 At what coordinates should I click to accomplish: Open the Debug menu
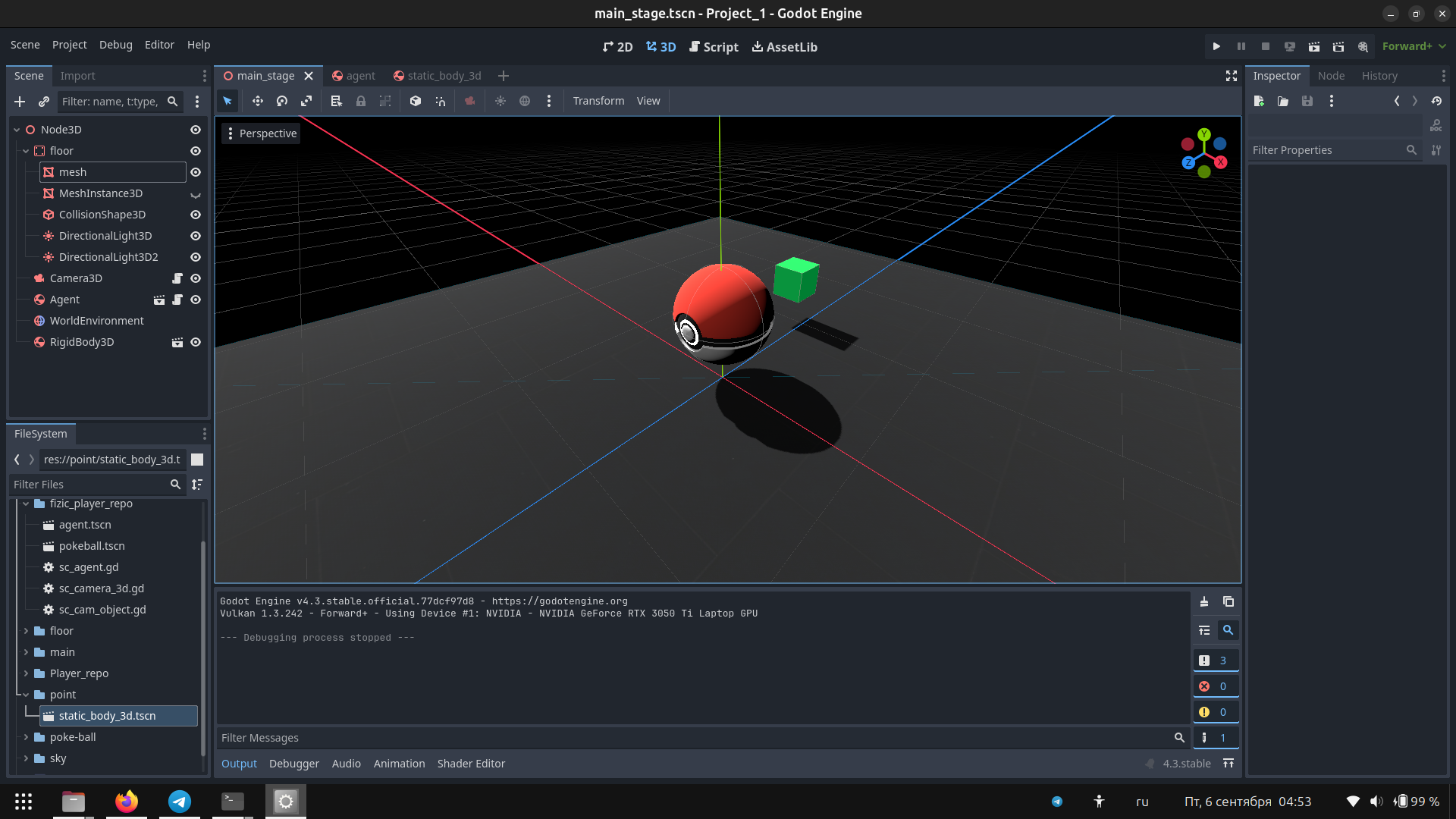[115, 45]
